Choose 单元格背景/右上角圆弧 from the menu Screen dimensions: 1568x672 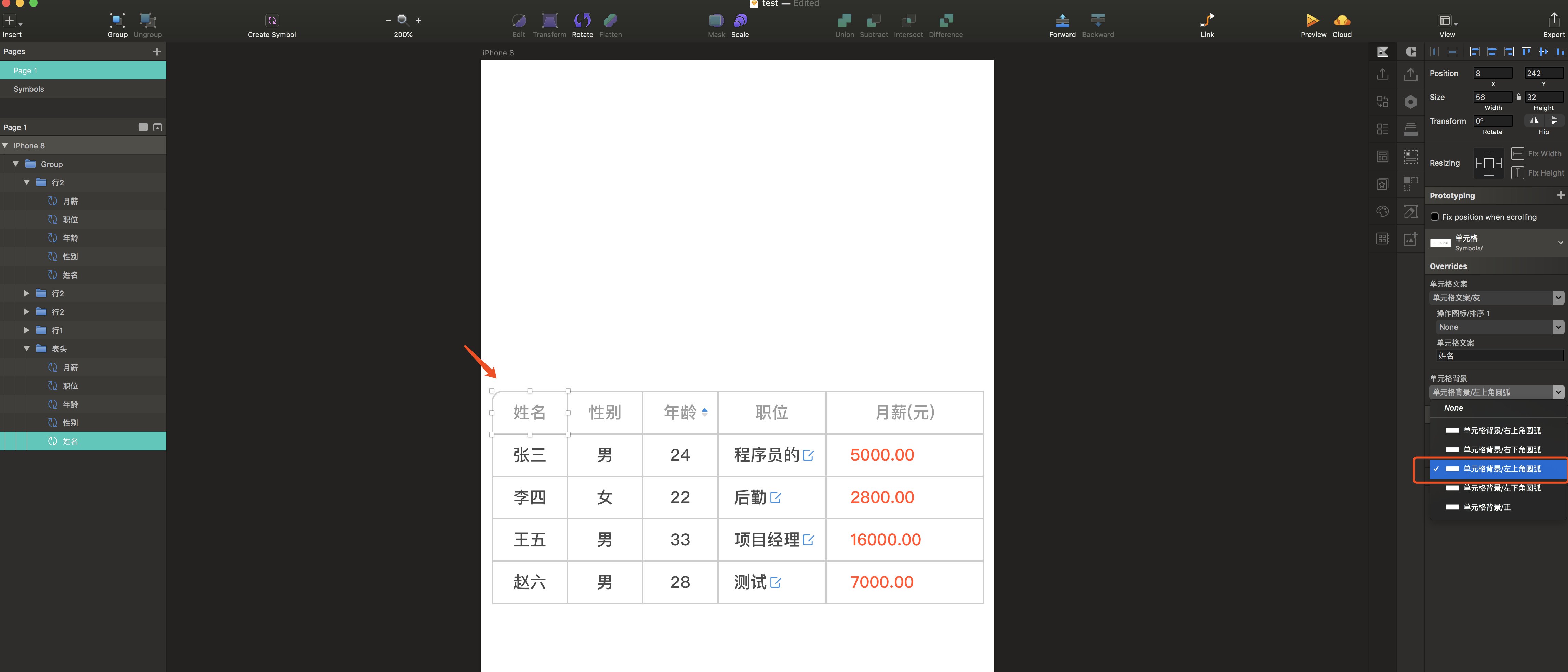click(1501, 431)
